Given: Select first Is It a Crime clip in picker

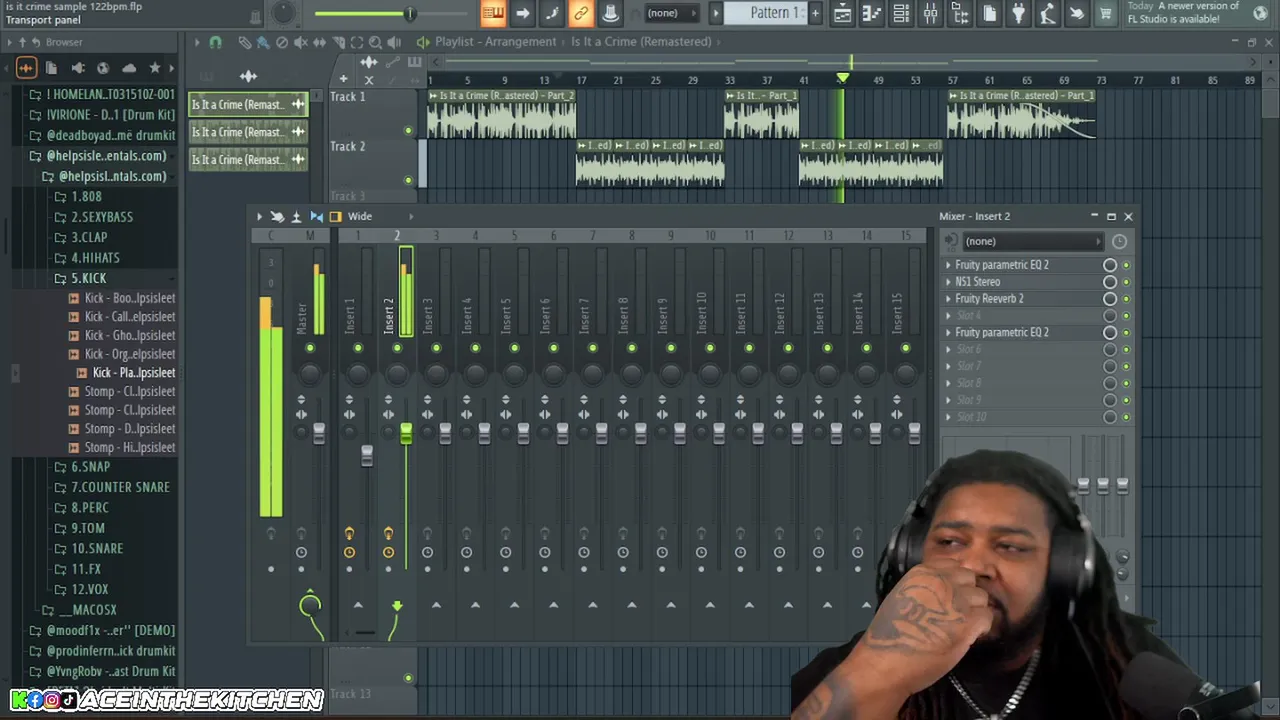Looking at the screenshot, I should [248, 104].
